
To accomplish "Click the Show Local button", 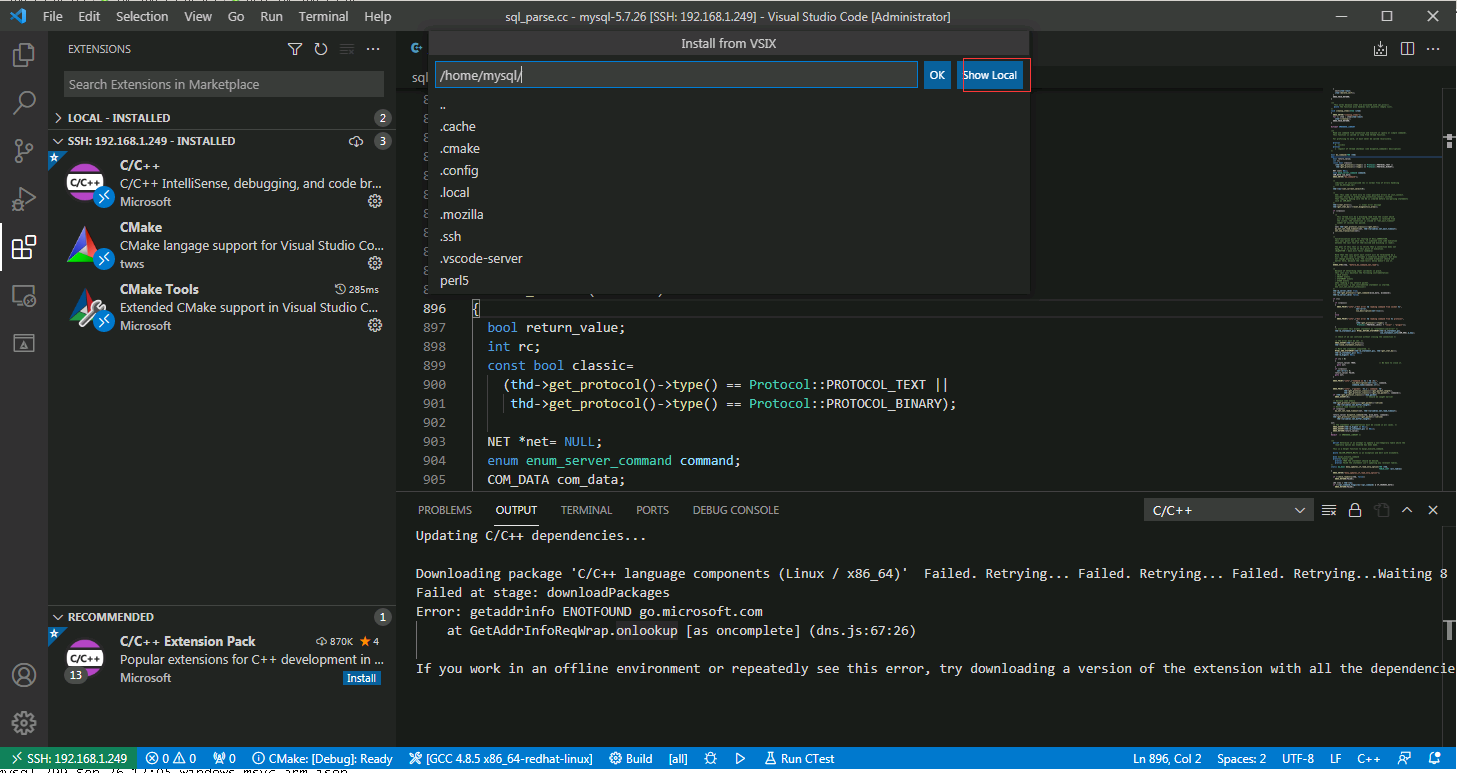I will pyautogui.click(x=990, y=75).
